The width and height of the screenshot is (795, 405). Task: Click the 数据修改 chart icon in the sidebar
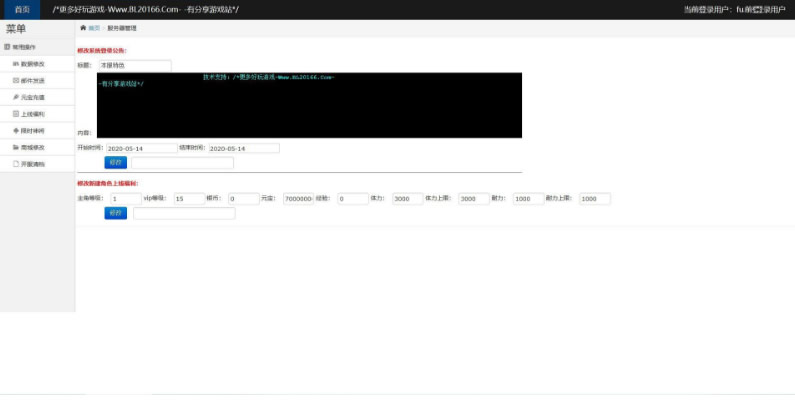coord(16,64)
